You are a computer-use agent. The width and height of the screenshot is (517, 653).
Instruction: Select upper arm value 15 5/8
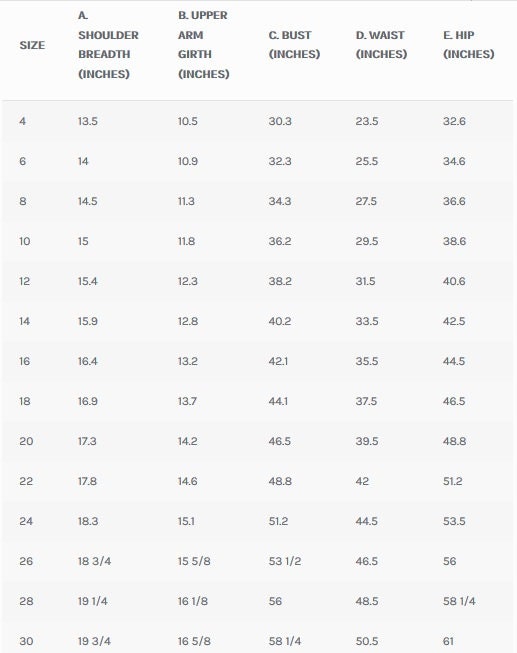click(x=194, y=561)
